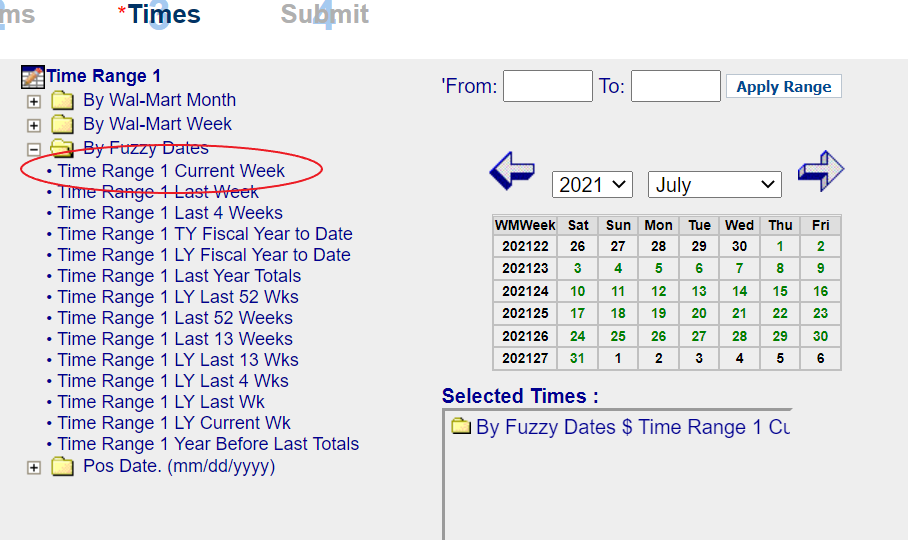Select Time Range 1 Last 4 Weeks
This screenshot has height=540, width=908.
170,213
